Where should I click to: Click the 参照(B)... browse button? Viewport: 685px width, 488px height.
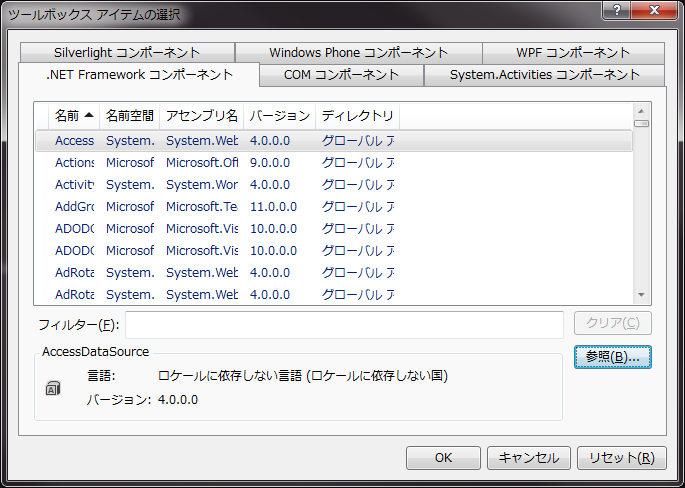612,357
